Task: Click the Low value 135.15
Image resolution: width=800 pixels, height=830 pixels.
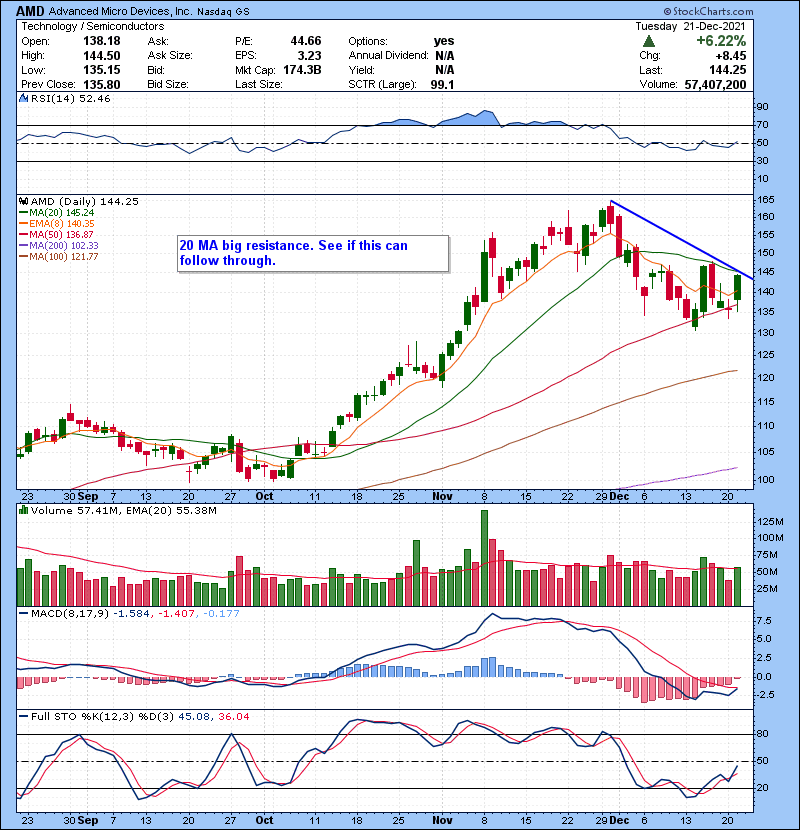Action: (x=102, y=70)
